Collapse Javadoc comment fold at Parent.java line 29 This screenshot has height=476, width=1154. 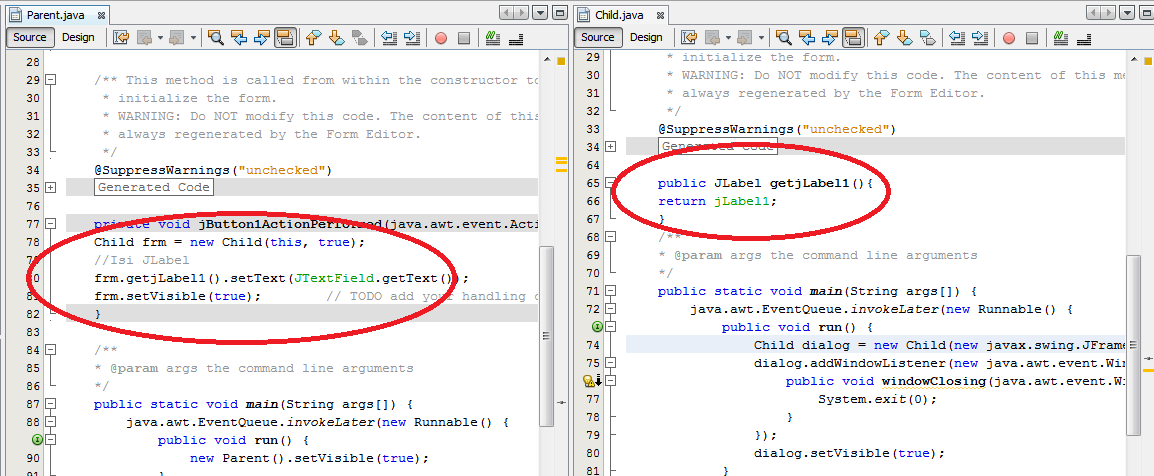click(x=50, y=79)
